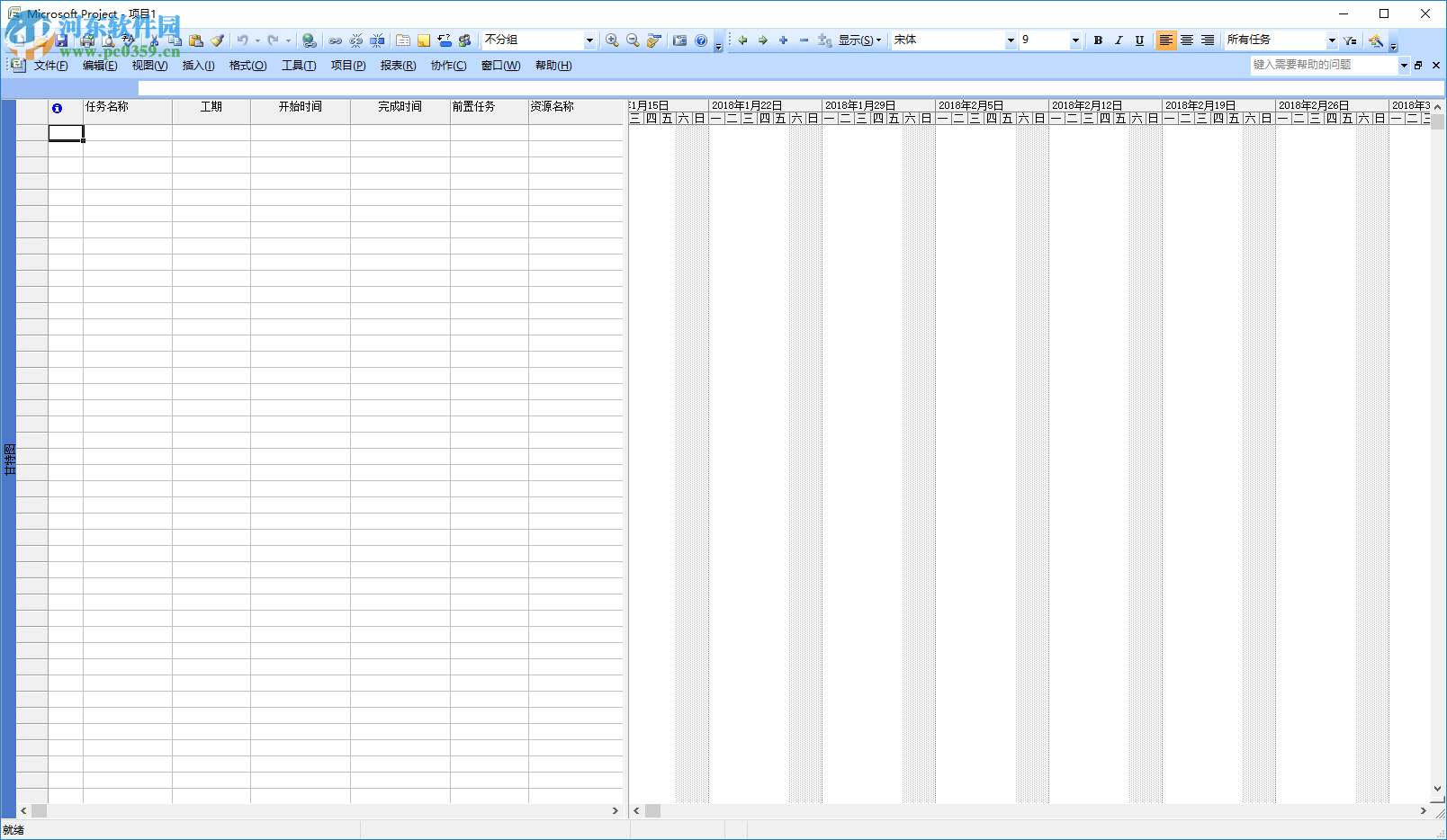Viewport: 1447px width, 840px height.
Task: Open the Task Notes icon
Action: point(423,40)
